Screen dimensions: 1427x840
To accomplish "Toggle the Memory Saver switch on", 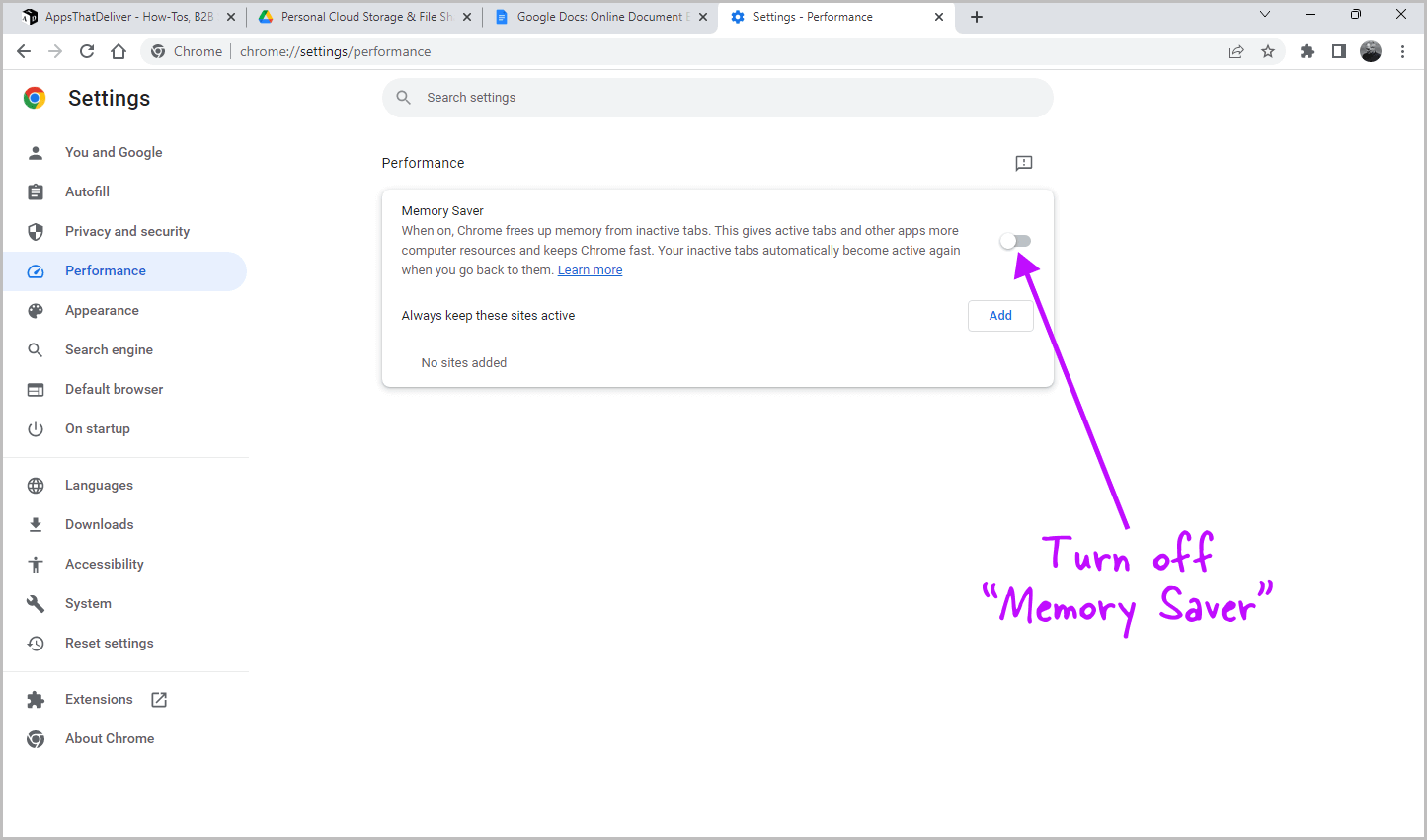I will click(x=1014, y=240).
